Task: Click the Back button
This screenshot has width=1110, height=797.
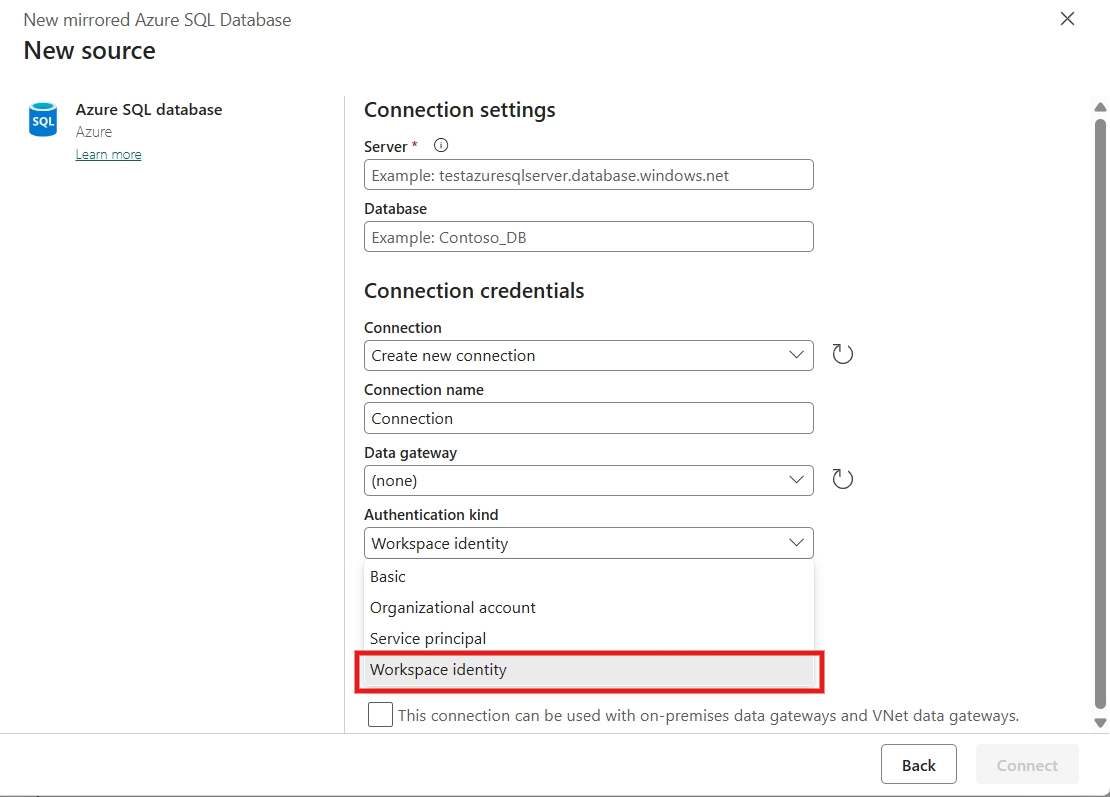Action: [x=918, y=764]
